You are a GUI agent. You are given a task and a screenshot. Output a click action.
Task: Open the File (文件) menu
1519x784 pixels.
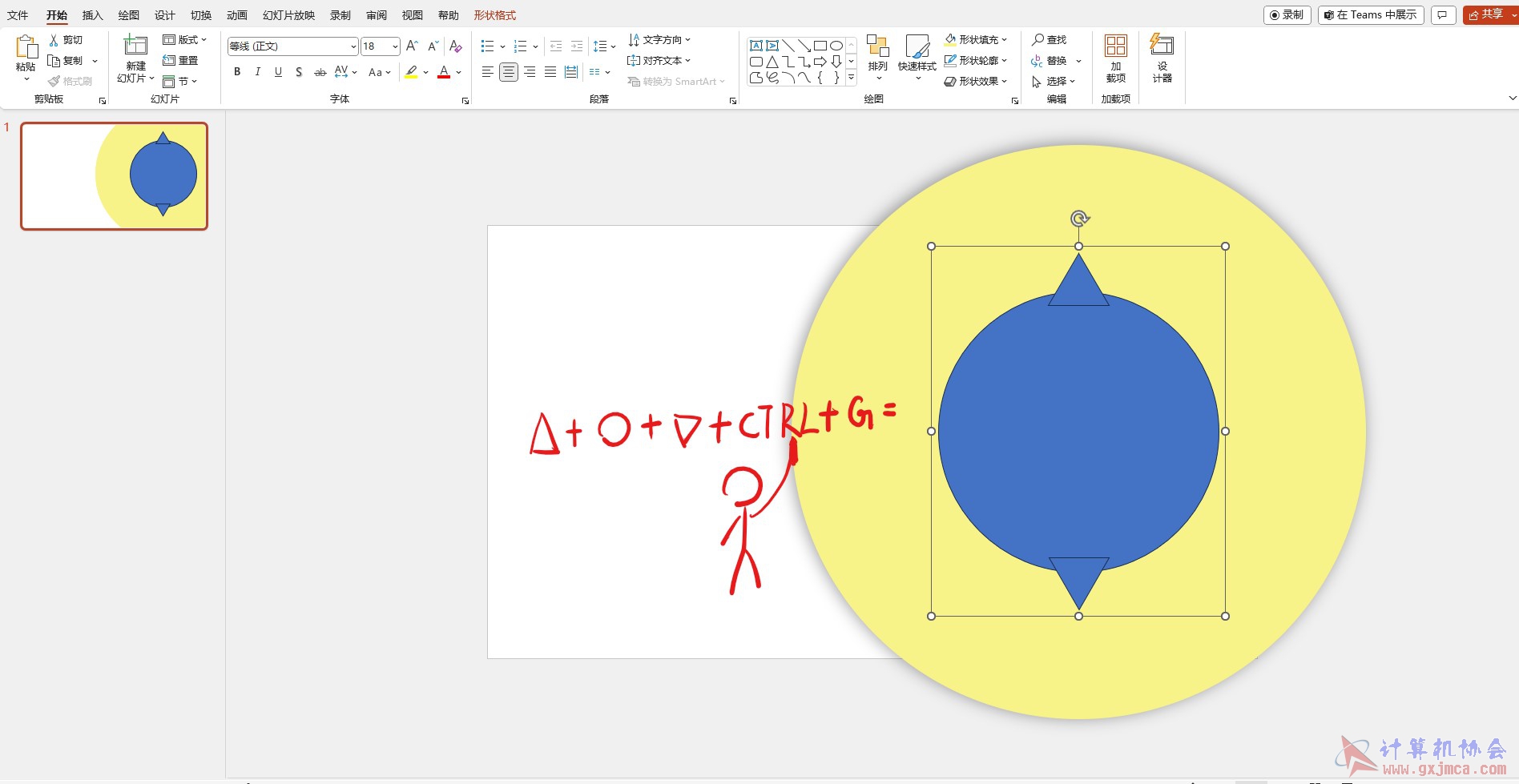[18, 15]
